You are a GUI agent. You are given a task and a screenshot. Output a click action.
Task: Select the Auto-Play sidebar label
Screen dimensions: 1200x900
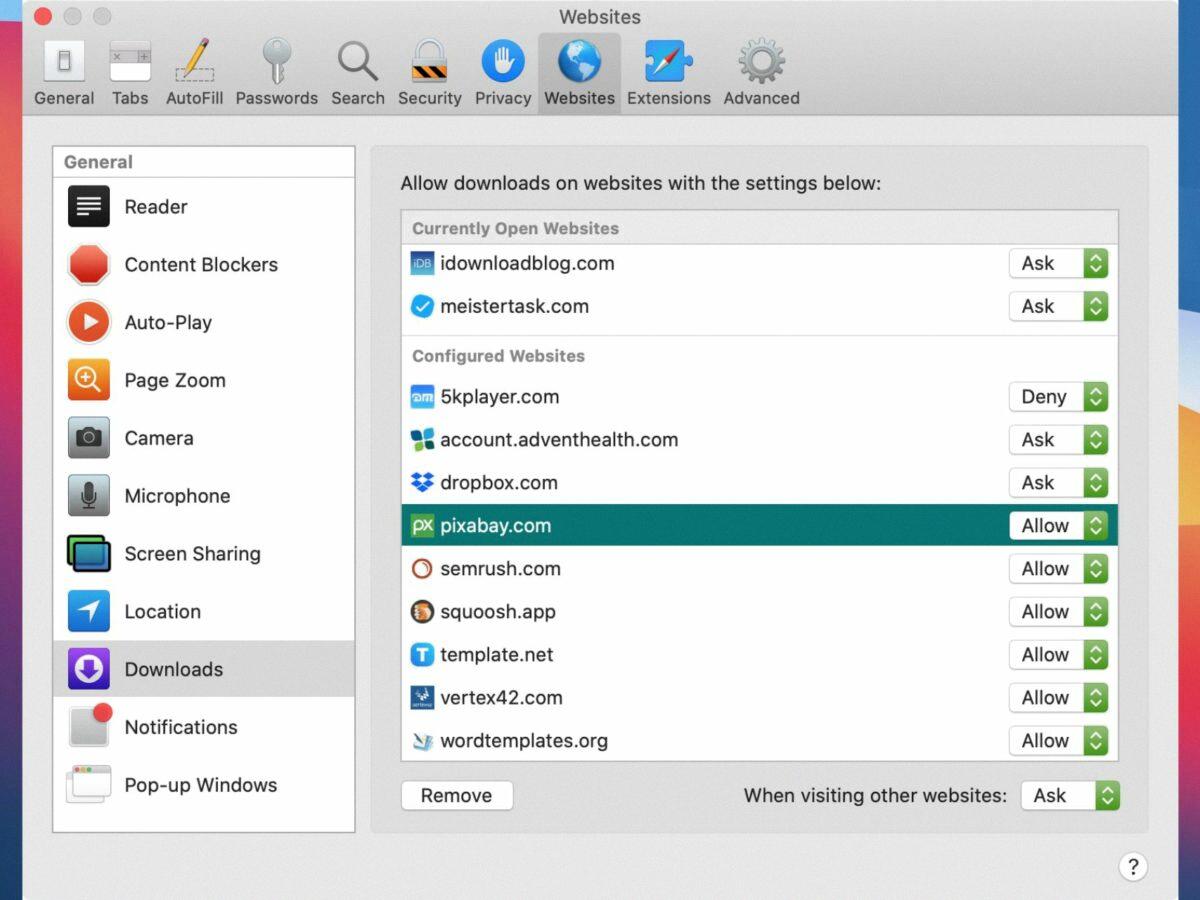click(168, 323)
